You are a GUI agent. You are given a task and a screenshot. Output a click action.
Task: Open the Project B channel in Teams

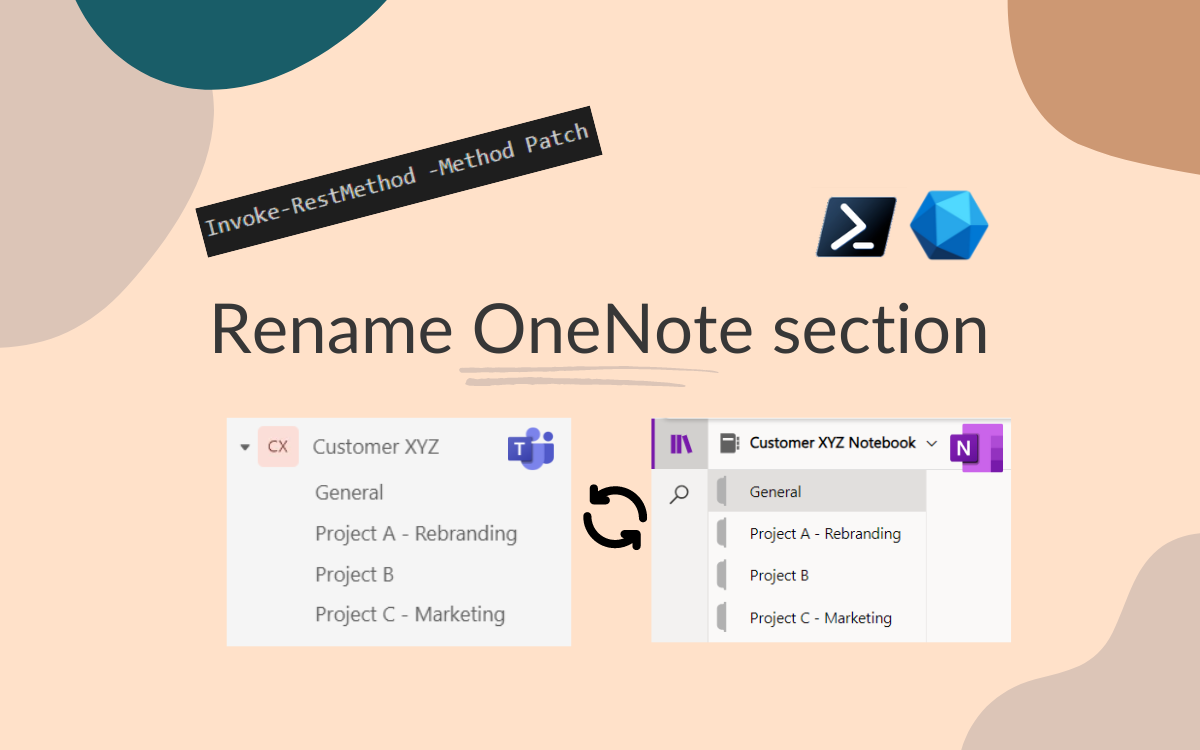(x=354, y=574)
